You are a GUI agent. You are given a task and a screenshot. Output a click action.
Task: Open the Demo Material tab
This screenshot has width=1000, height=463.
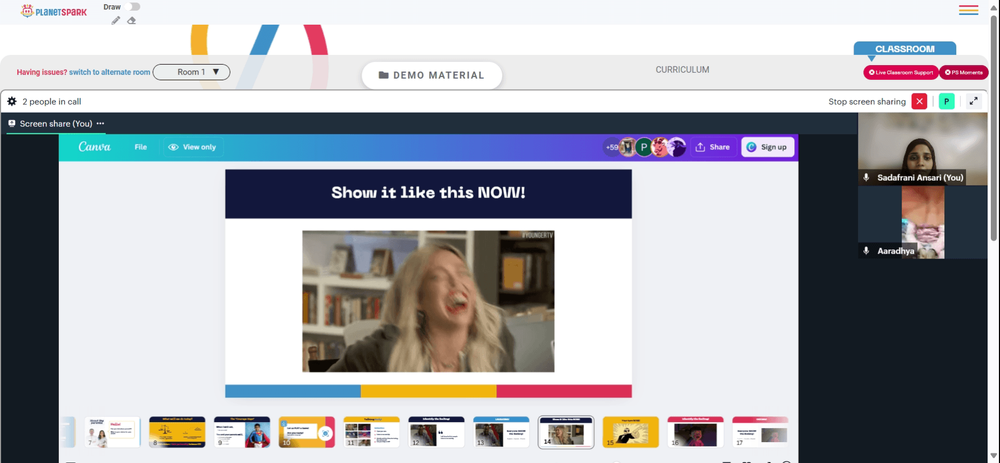tap(432, 75)
